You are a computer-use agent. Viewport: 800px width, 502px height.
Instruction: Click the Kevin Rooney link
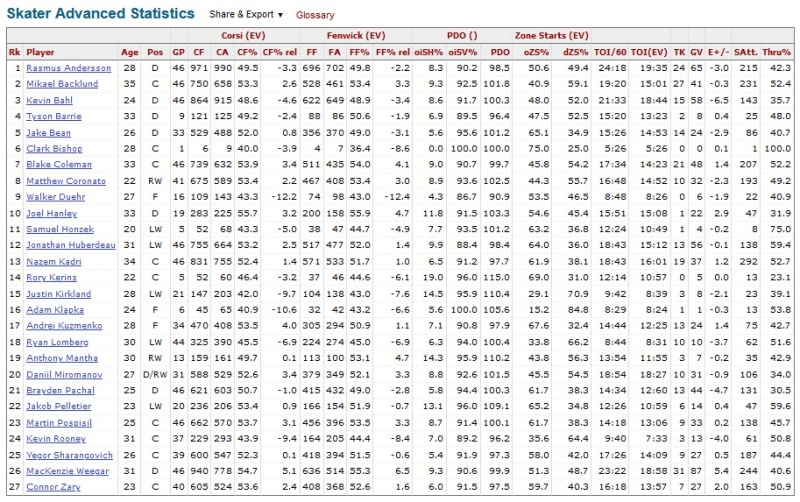(56, 438)
